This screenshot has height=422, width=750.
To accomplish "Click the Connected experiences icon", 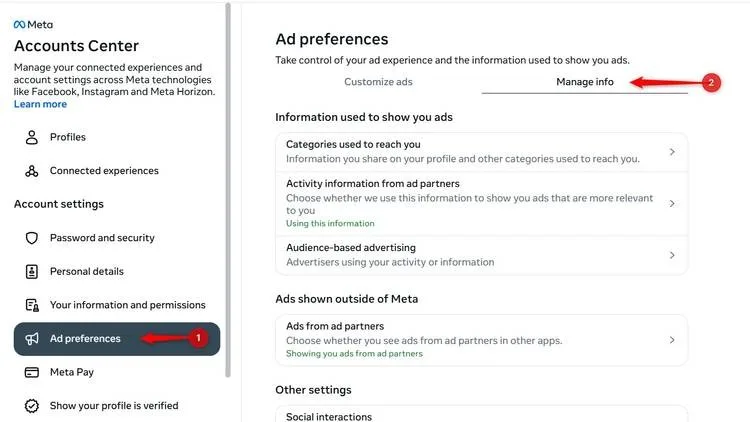I will (x=32, y=171).
